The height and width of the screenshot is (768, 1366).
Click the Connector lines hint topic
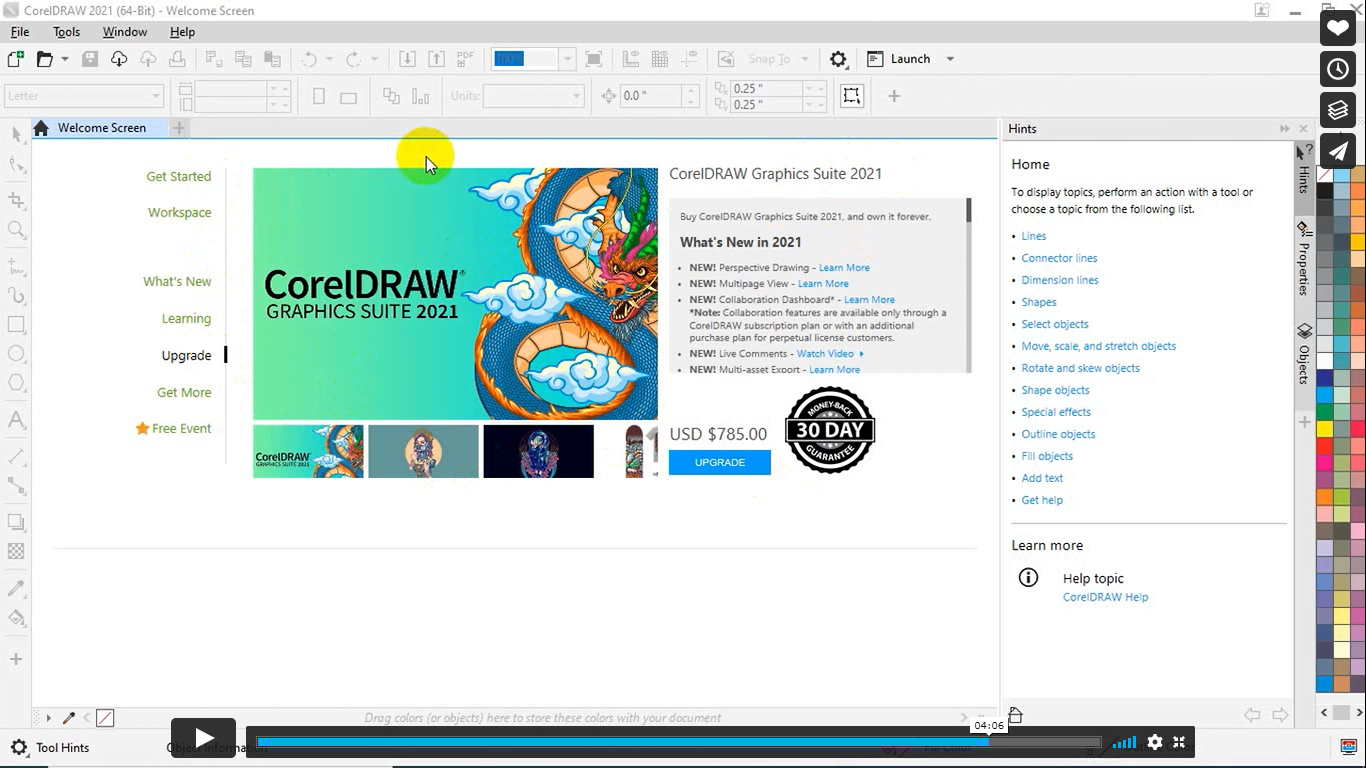1059,258
